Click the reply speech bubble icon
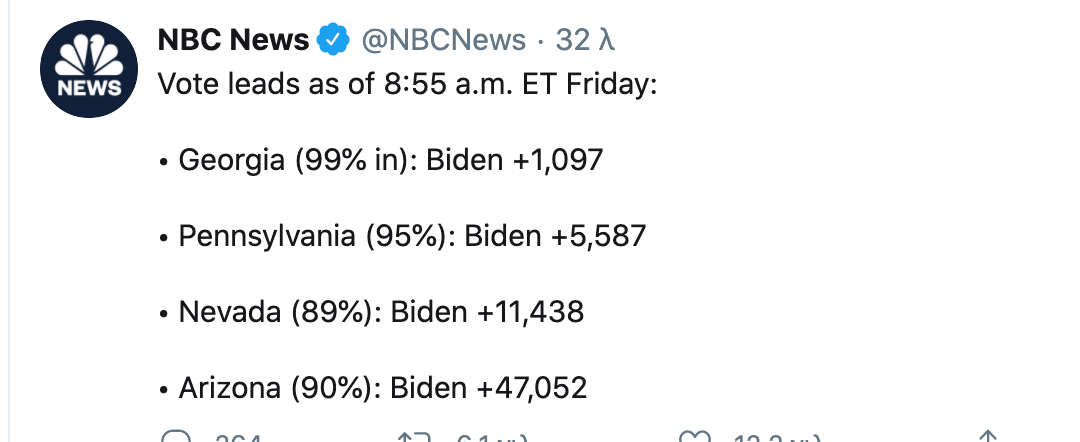This screenshot has height=442, width=1080. click(x=175, y=437)
